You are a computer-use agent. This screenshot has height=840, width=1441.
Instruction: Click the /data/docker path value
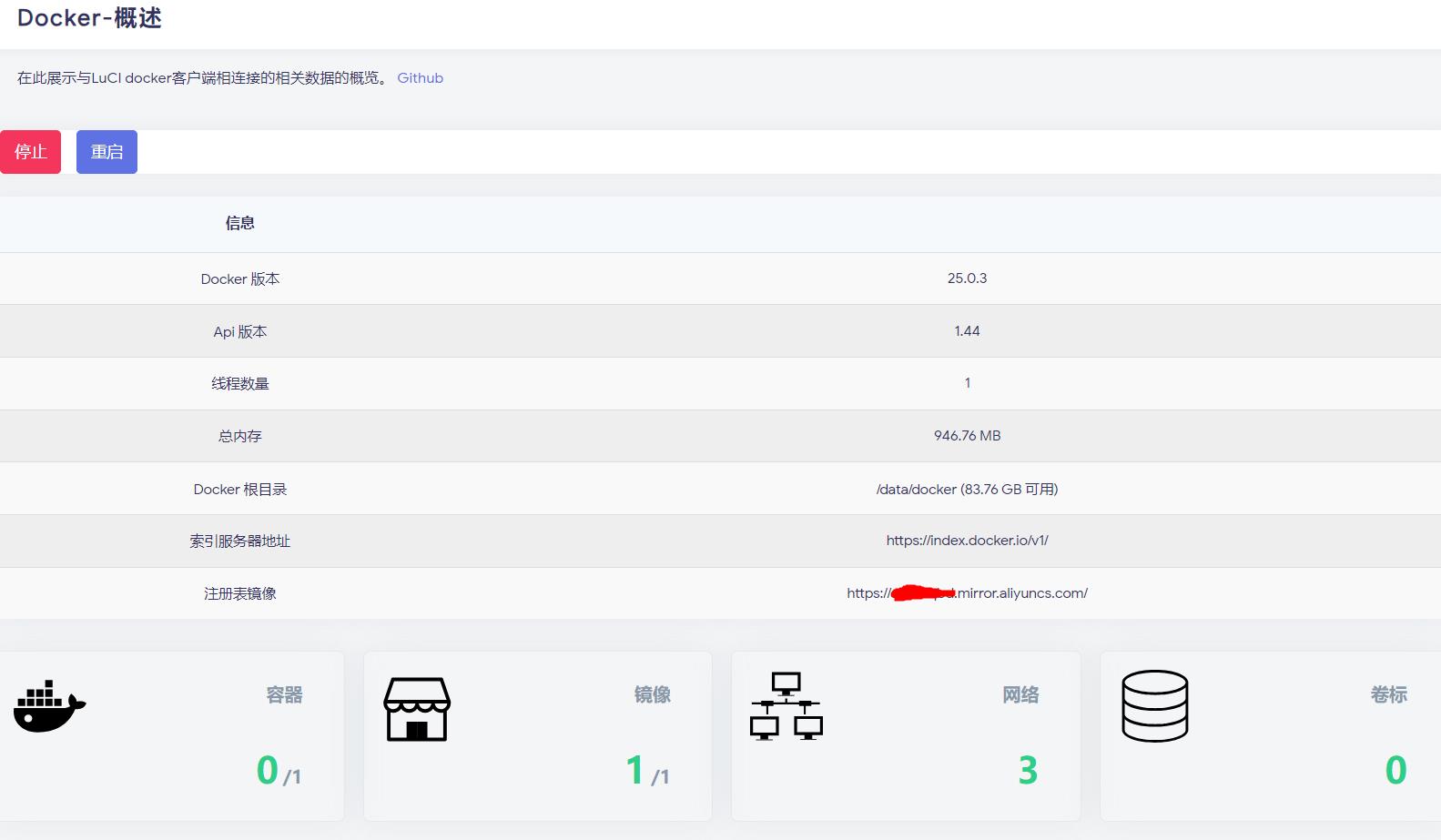click(967, 490)
